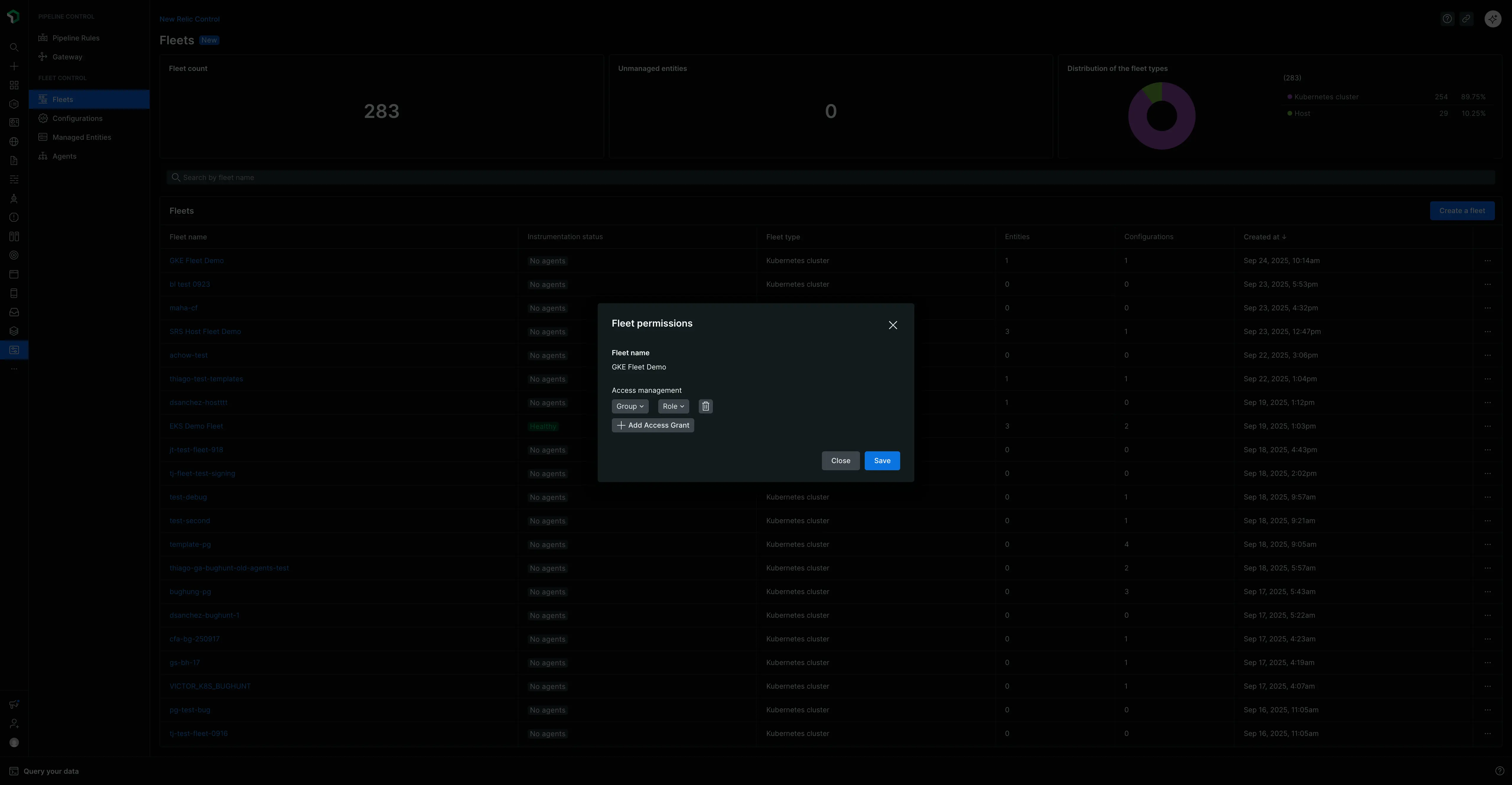The height and width of the screenshot is (785, 1512).
Task: Open the search icon in left navigation
Action: pos(14,48)
